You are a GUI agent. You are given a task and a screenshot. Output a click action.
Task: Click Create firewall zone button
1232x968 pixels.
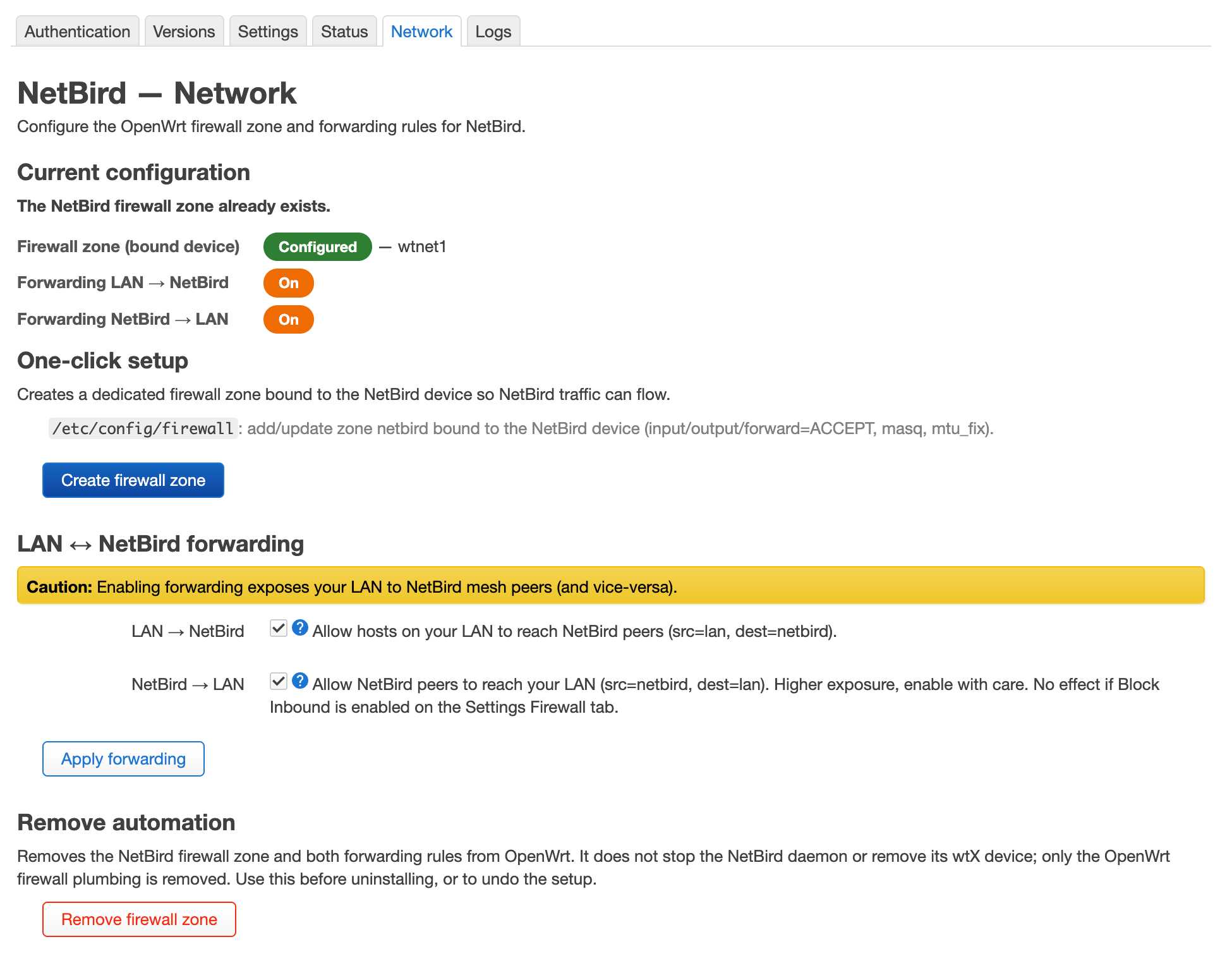point(133,480)
